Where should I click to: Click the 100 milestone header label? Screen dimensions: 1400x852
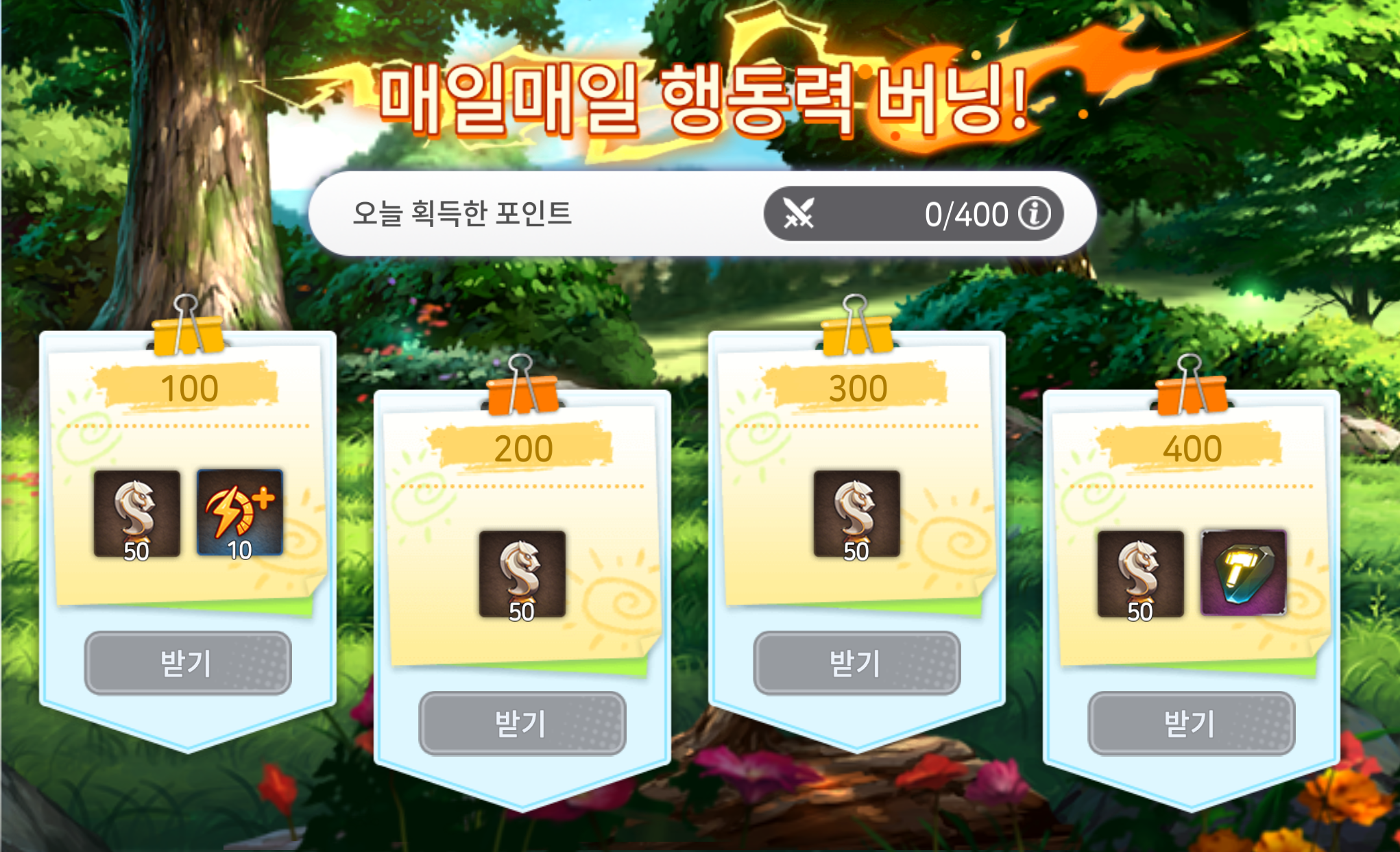coord(189,389)
